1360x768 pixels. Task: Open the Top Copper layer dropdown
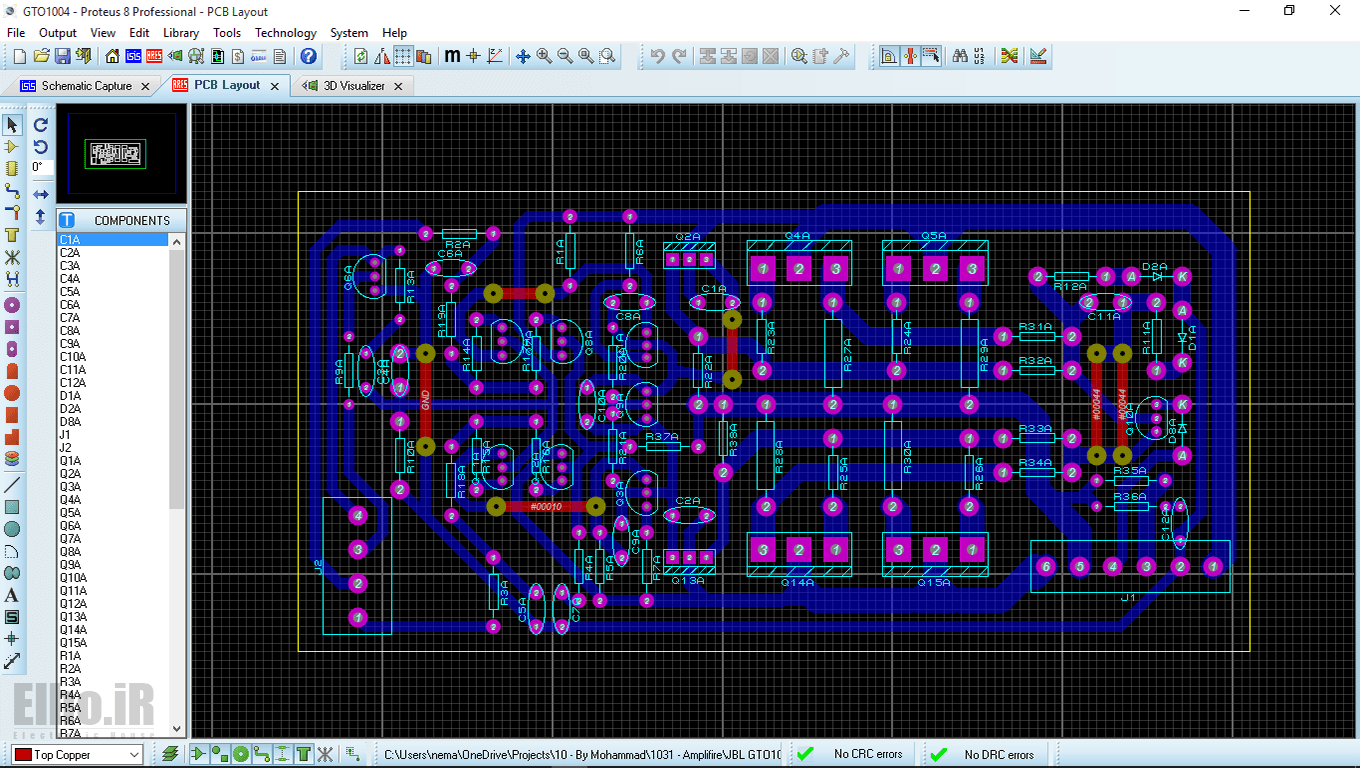[x=133, y=755]
